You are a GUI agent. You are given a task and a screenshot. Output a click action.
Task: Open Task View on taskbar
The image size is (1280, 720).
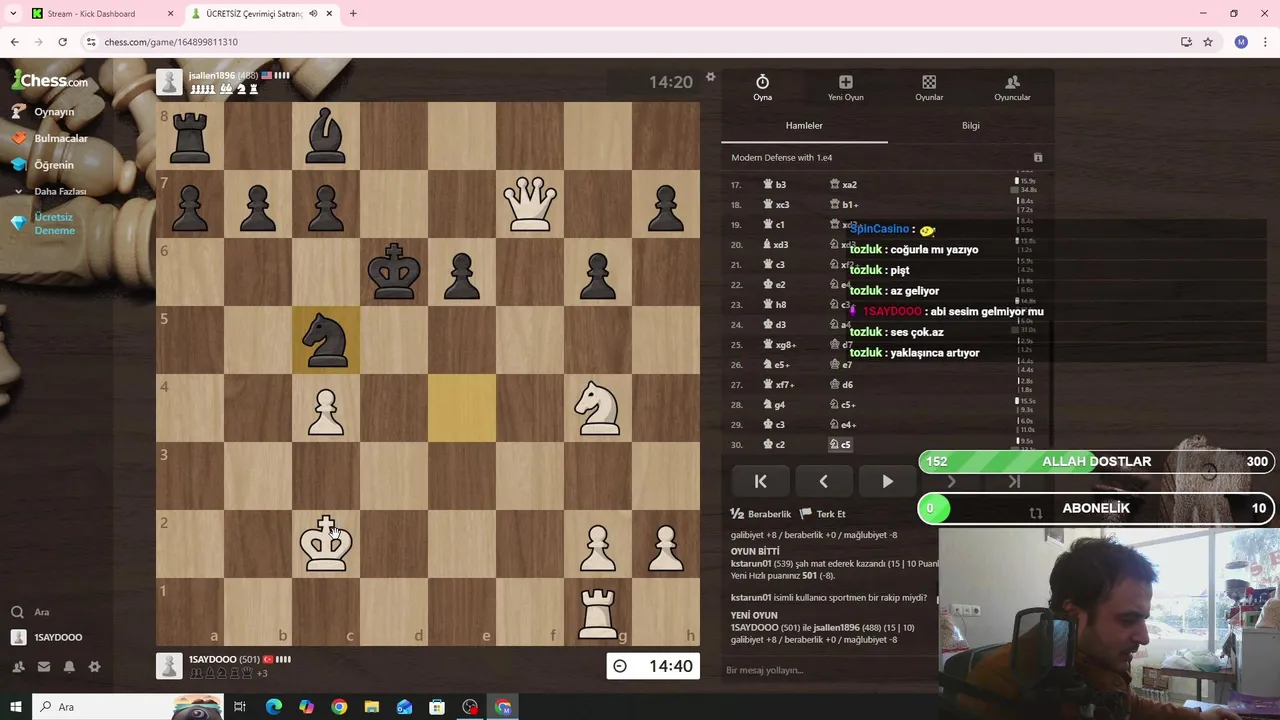point(240,707)
